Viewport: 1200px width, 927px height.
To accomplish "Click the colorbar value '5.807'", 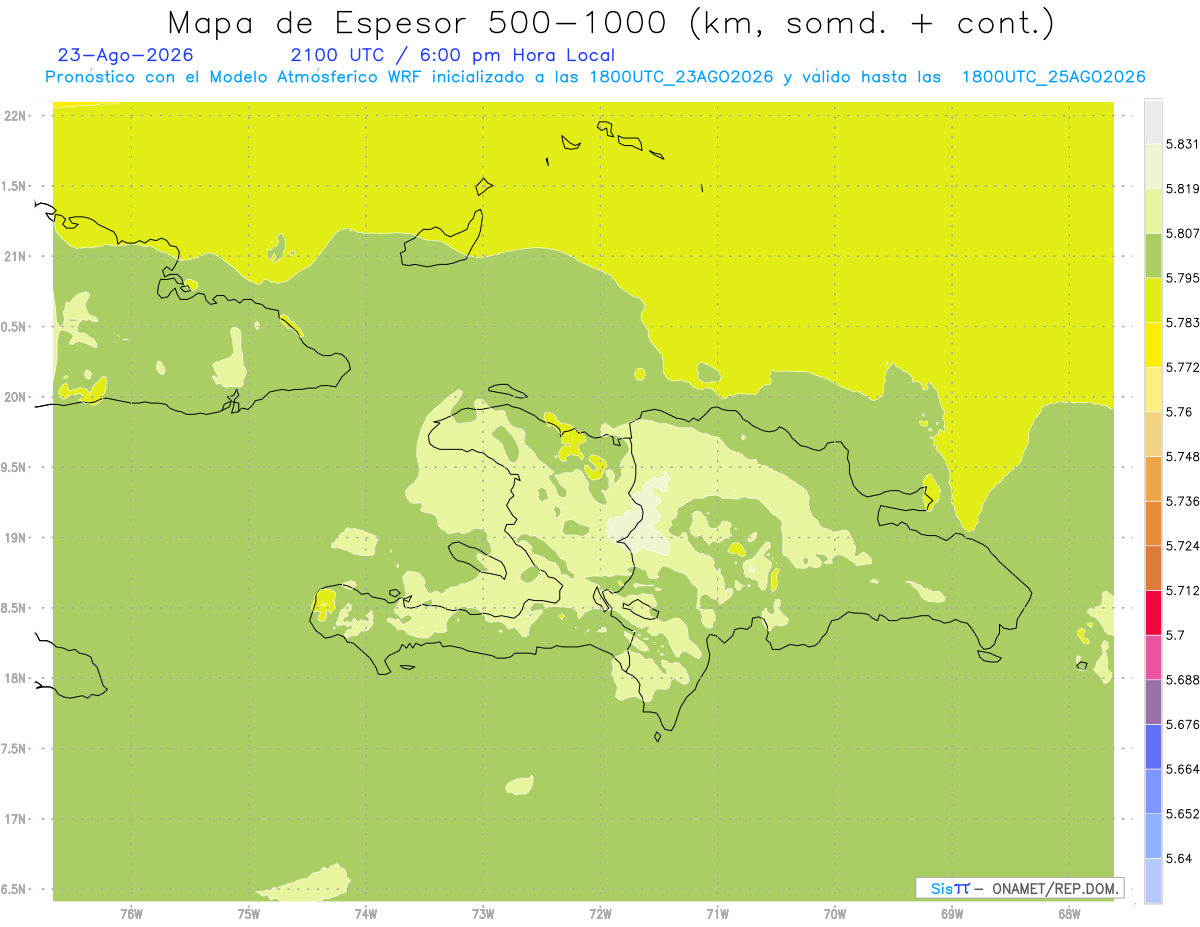I will 1182,233.
